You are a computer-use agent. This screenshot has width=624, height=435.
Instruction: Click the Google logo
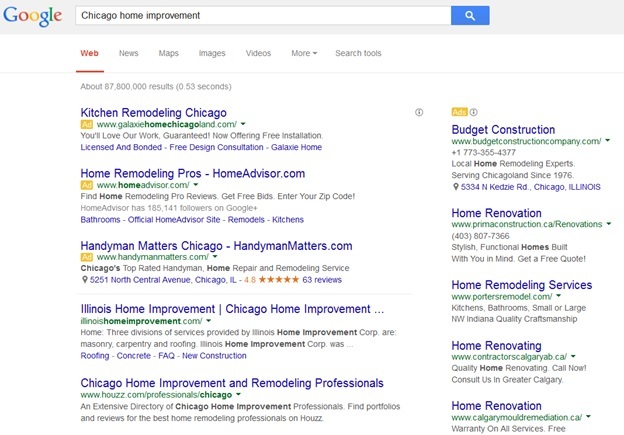32,16
